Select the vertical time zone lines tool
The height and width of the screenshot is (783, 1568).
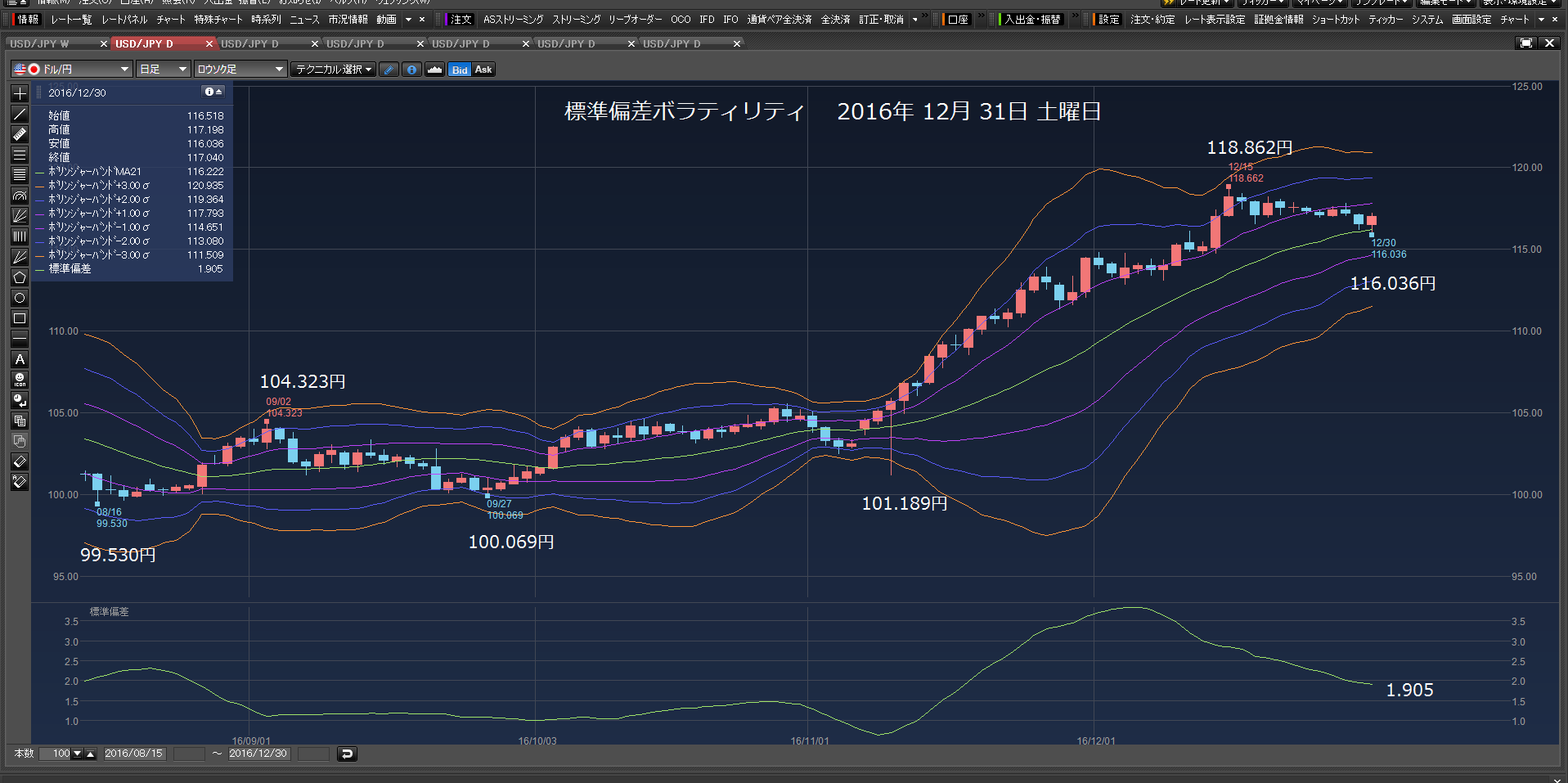pos(20,236)
